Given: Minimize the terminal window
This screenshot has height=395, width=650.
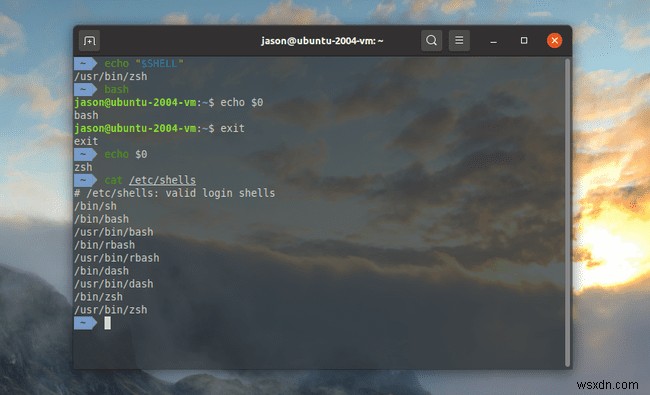Looking at the screenshot, I should pos(493,41).
